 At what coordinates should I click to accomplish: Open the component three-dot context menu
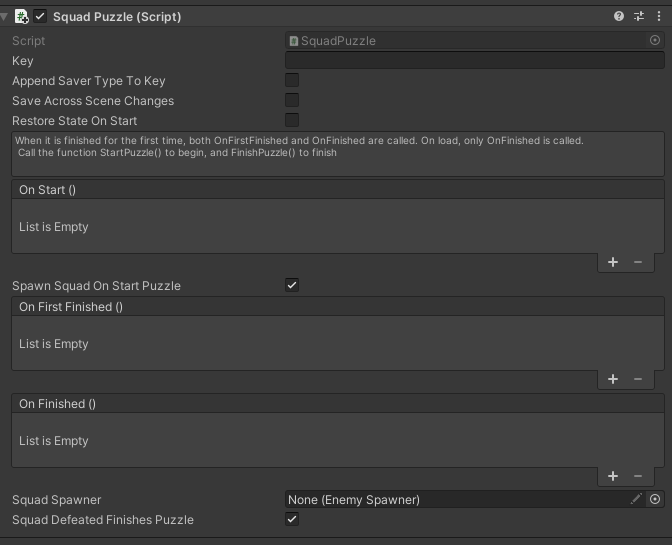click(x=659, y=16)
